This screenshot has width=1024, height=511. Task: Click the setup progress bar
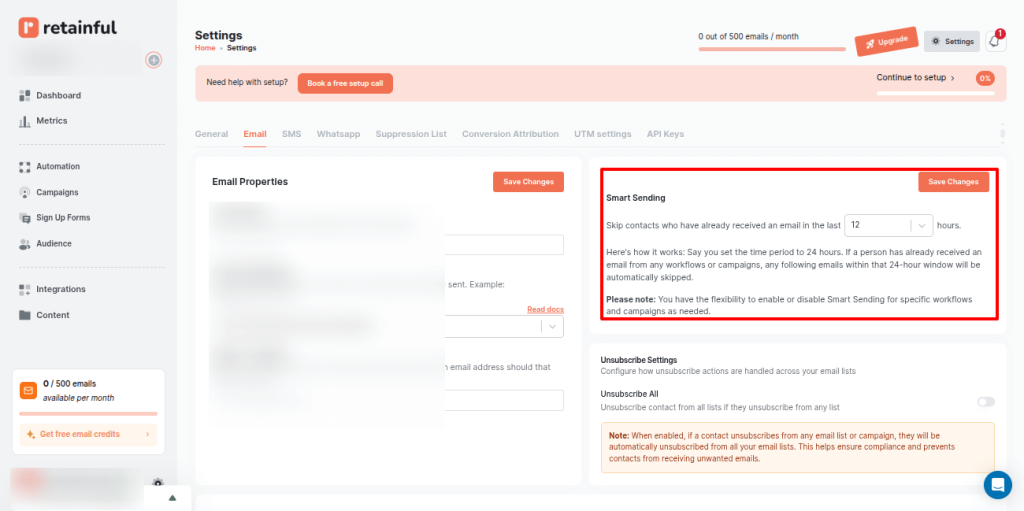pos(935,93)
